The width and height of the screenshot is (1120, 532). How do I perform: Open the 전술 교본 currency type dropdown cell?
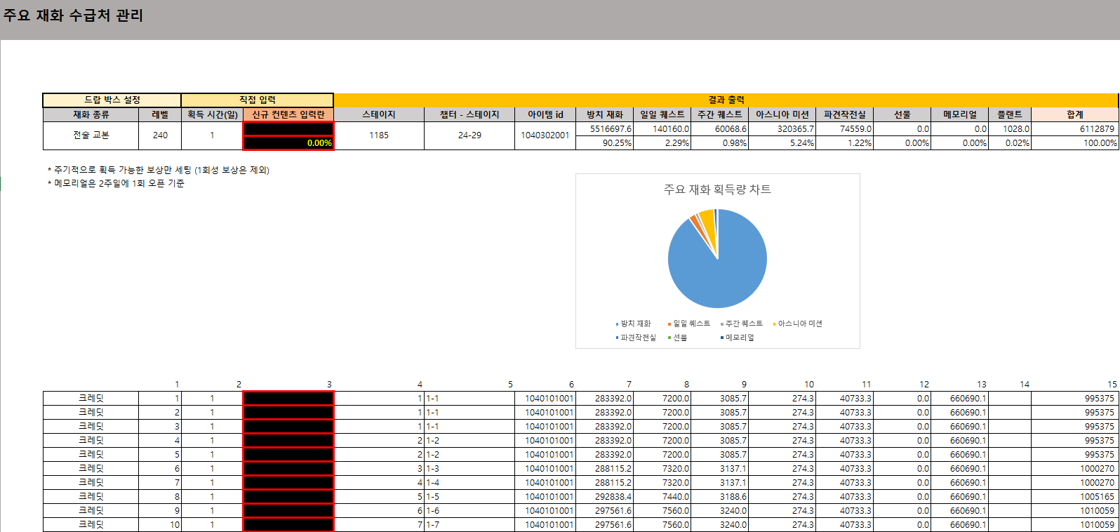point(91,136)
